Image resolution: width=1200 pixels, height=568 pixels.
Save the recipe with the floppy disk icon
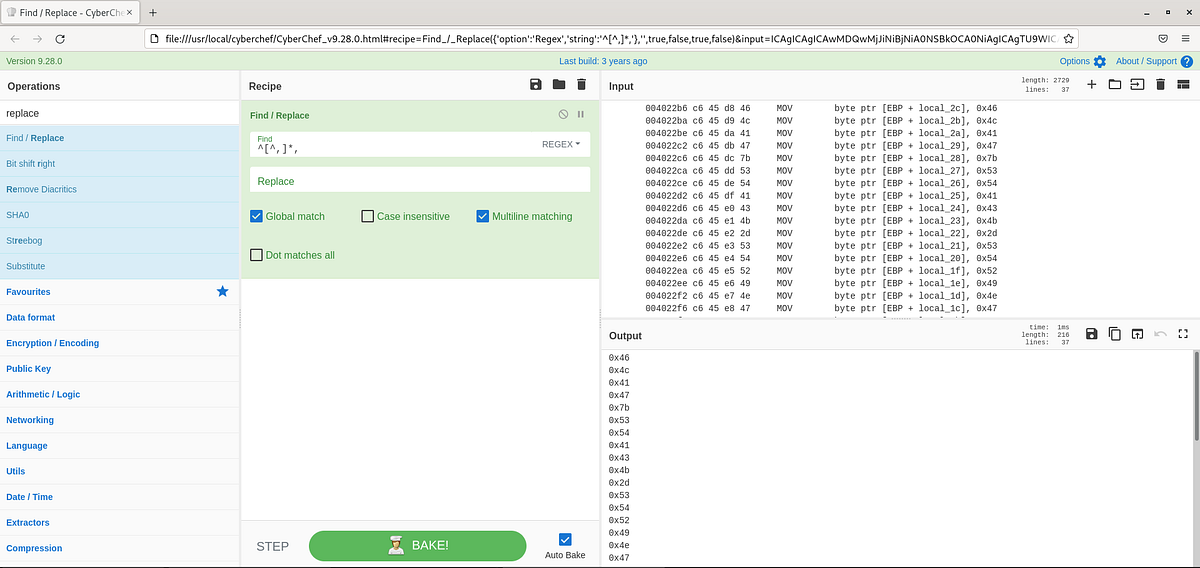536,86
